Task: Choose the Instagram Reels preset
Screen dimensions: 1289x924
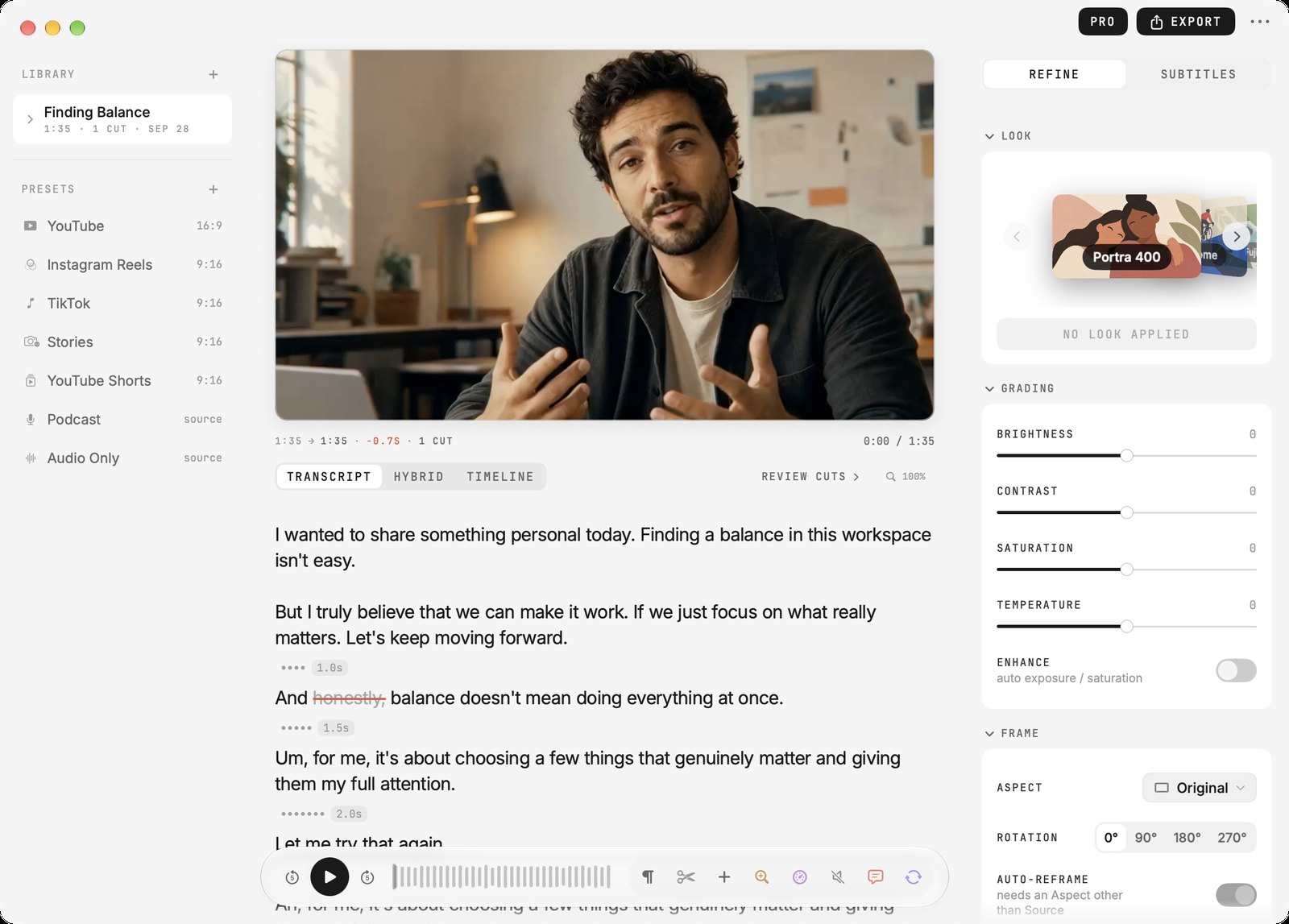Action: point(122,265)
